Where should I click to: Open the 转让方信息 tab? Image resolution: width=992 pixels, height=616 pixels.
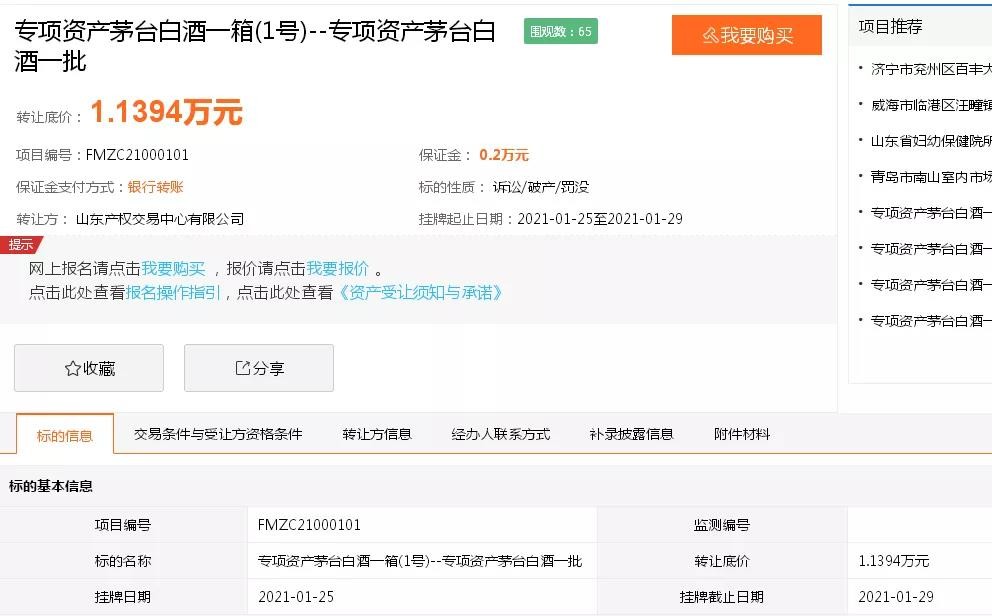coord(377,434)
